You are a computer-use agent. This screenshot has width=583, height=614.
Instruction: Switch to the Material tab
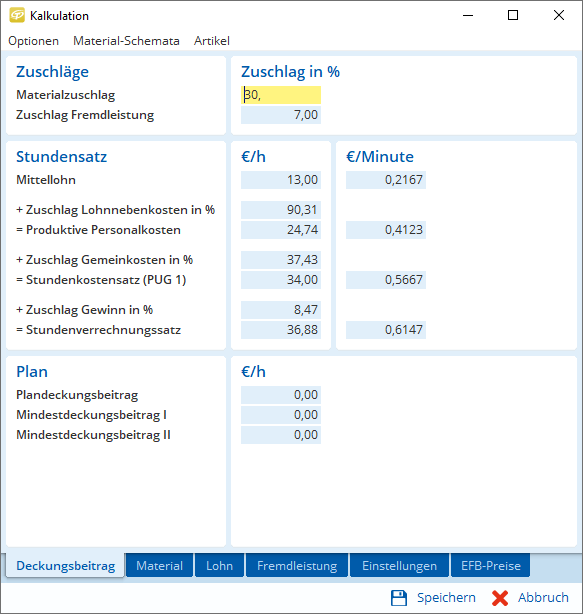click(159, 565)
